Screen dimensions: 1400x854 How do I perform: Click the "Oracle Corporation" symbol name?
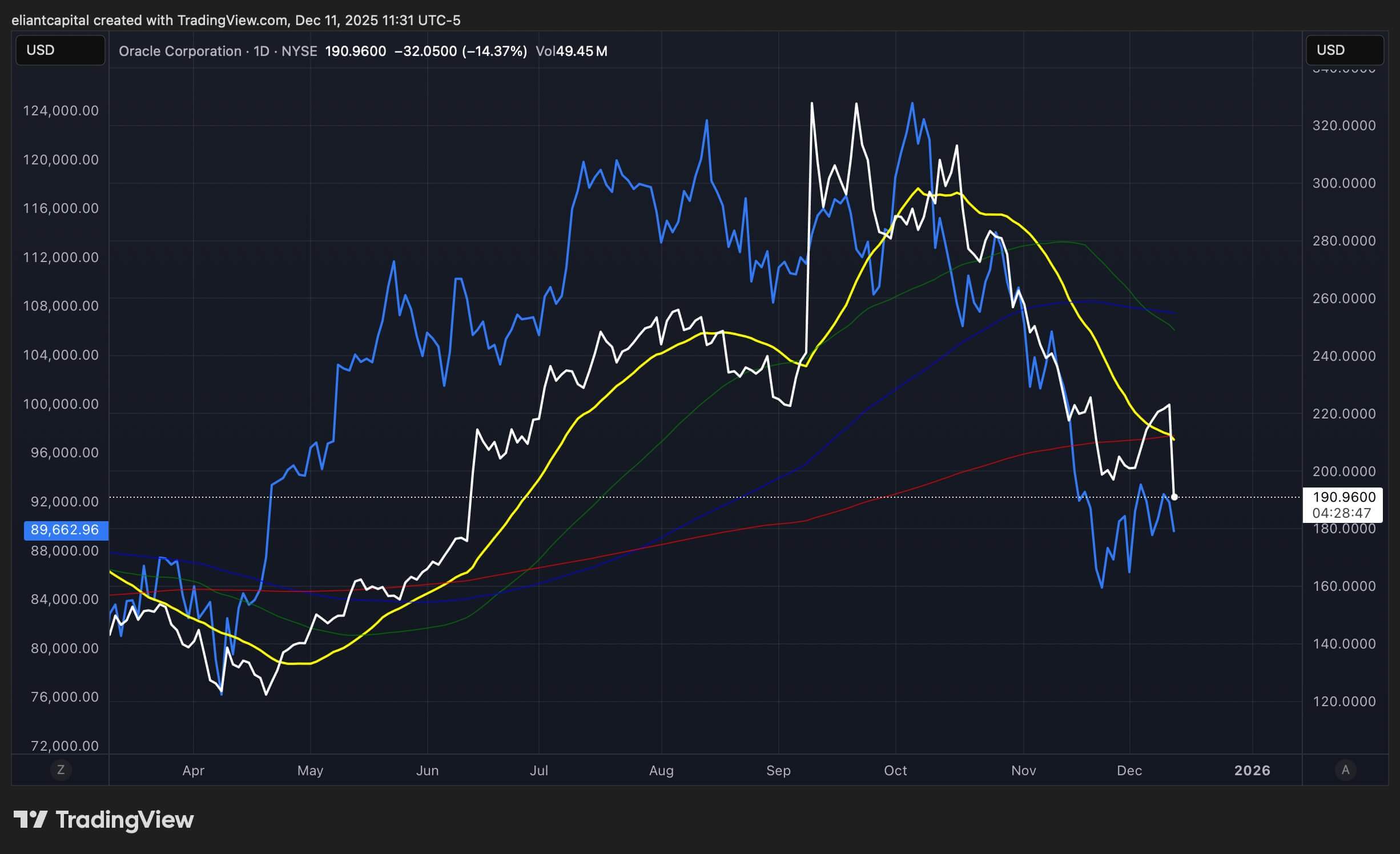coord(179,51)
